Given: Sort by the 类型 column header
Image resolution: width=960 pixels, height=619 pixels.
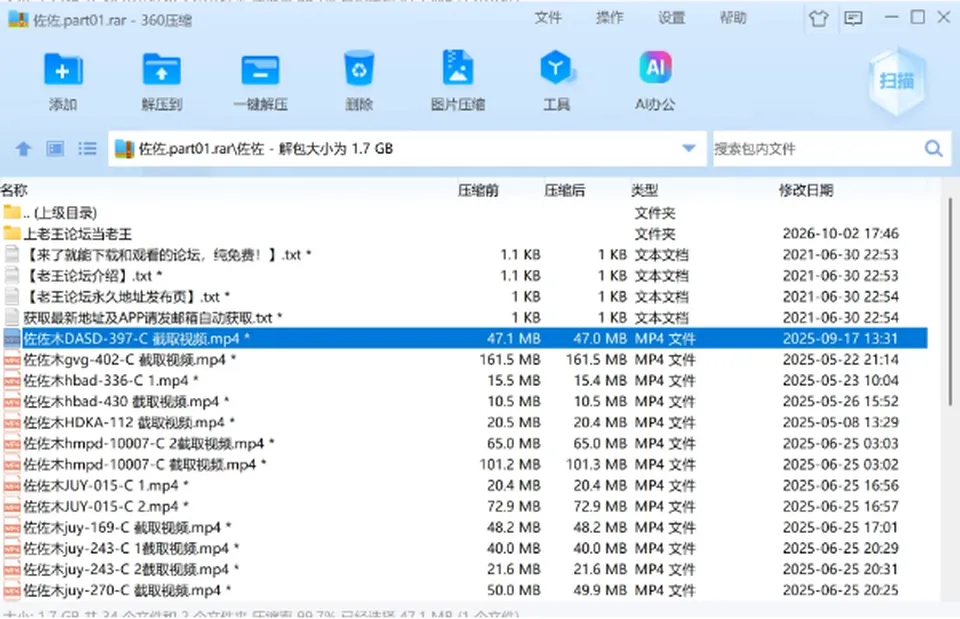Looking at the screenshot, I should [x=645, y=190].
